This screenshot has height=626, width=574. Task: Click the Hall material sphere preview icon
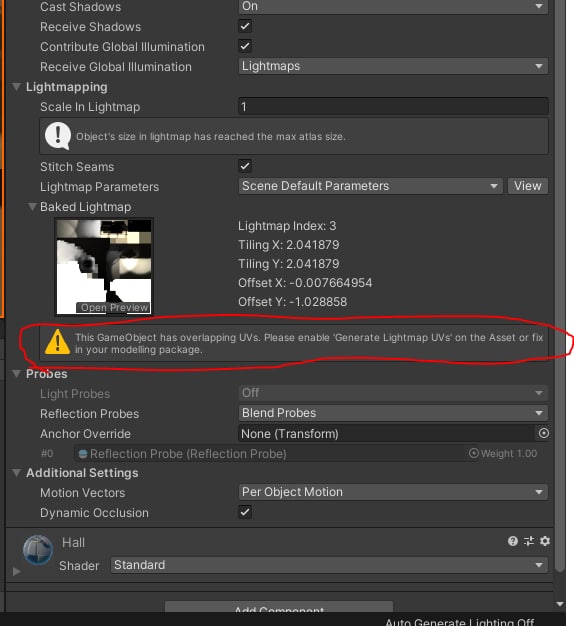click(x=38, y=550)
